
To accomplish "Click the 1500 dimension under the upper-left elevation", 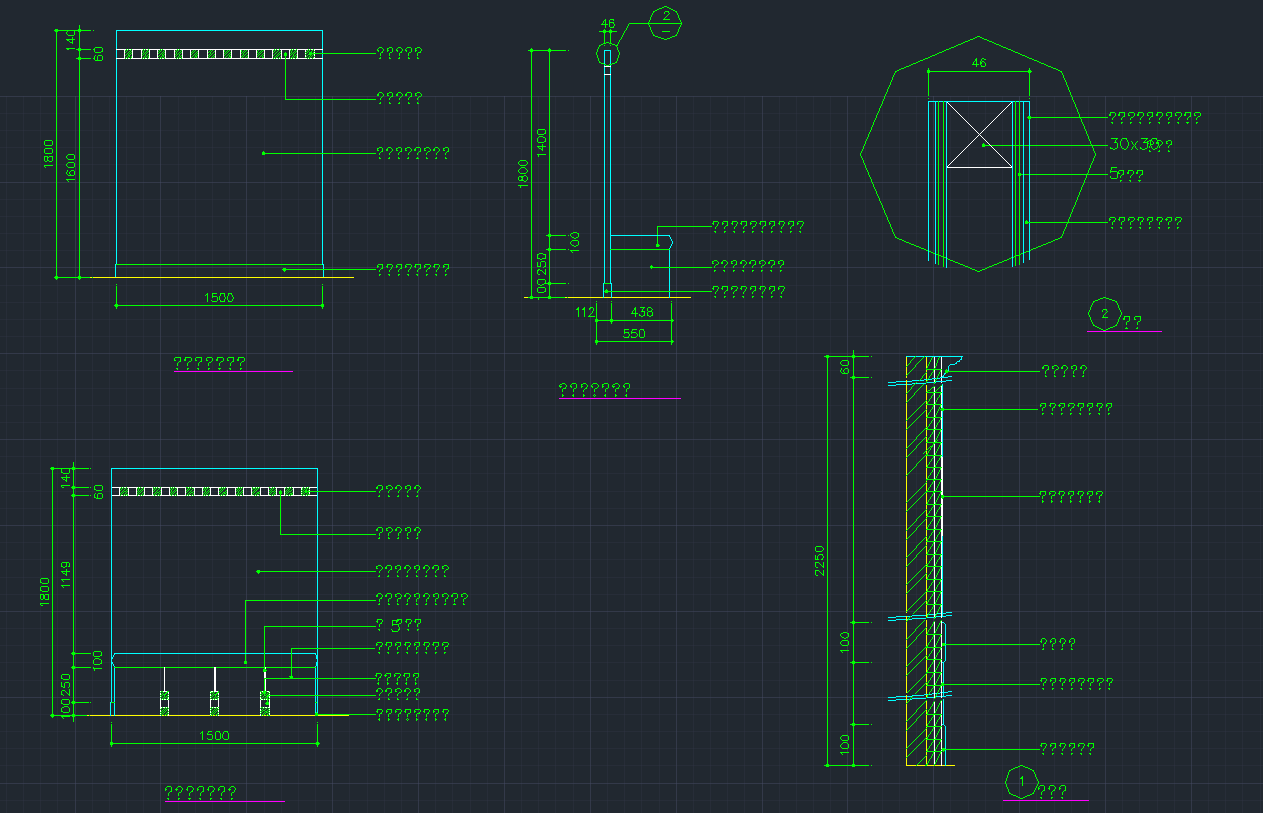I will [x=218, y=297].
